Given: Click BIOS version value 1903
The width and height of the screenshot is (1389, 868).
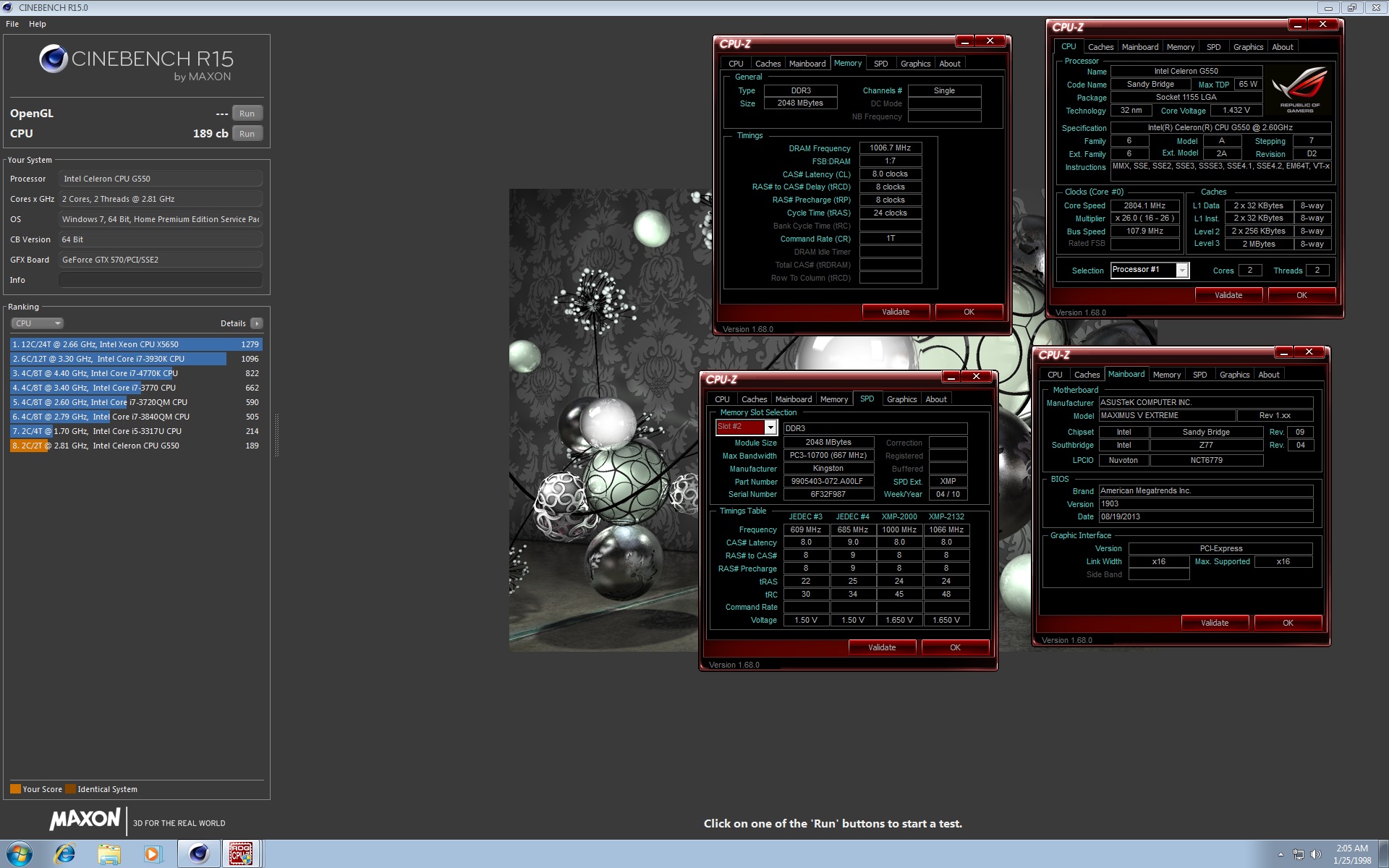Looking at the screenshot, I should [1205, 504].
